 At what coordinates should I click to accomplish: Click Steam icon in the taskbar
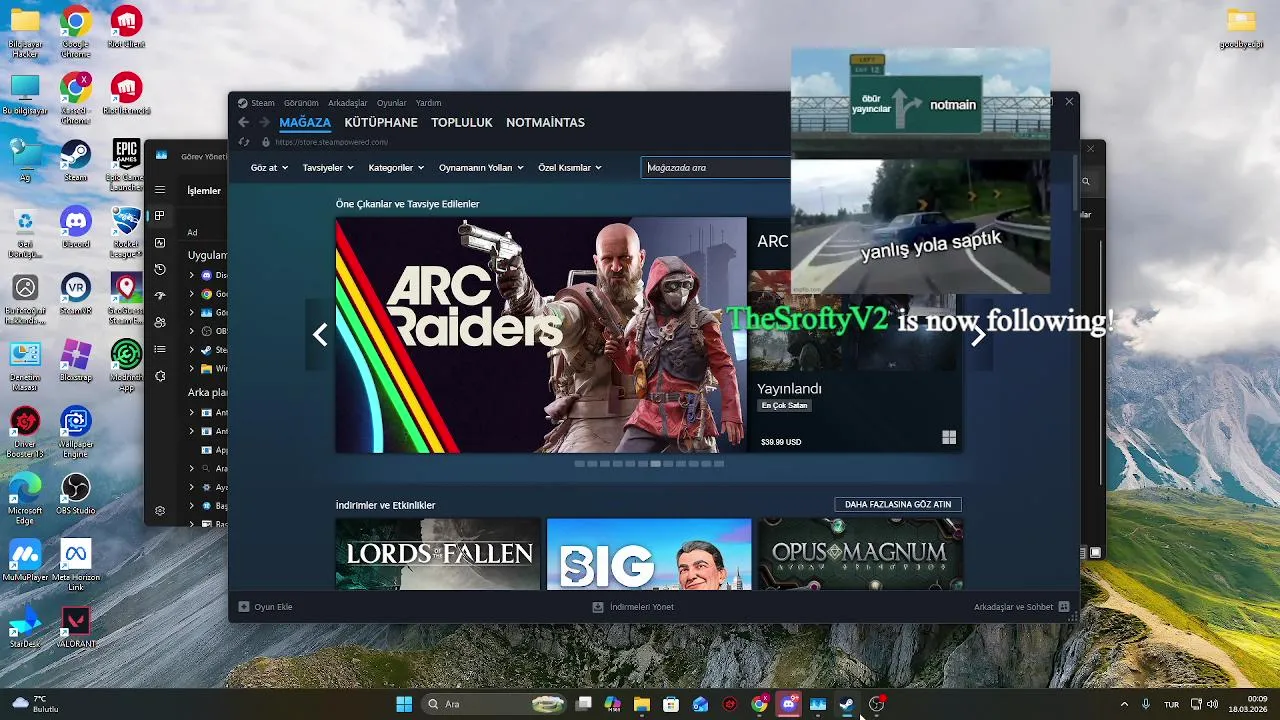[x=846, y=704]
